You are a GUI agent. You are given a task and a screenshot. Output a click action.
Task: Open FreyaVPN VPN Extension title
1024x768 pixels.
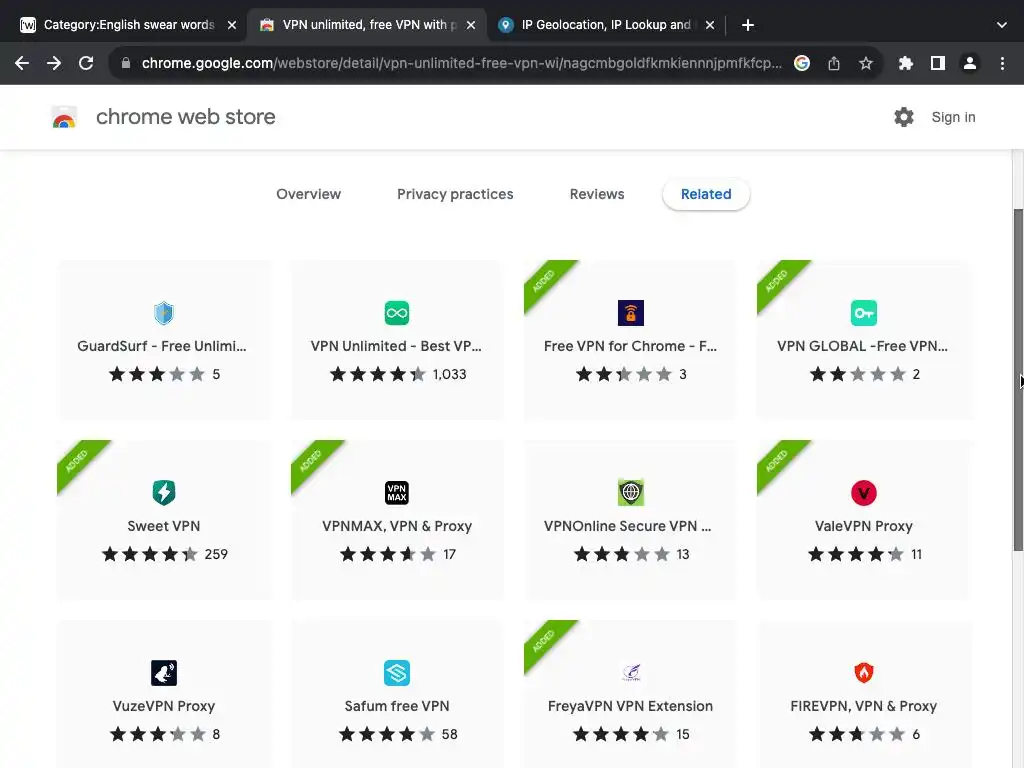630,706
